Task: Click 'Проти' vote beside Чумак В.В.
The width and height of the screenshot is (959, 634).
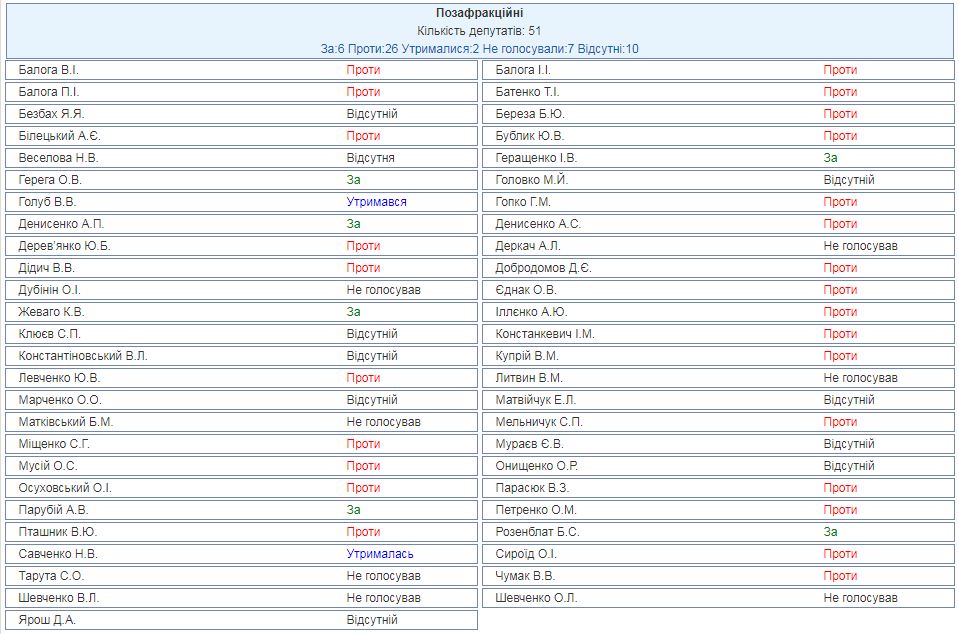Action: (x=840, y=576)
